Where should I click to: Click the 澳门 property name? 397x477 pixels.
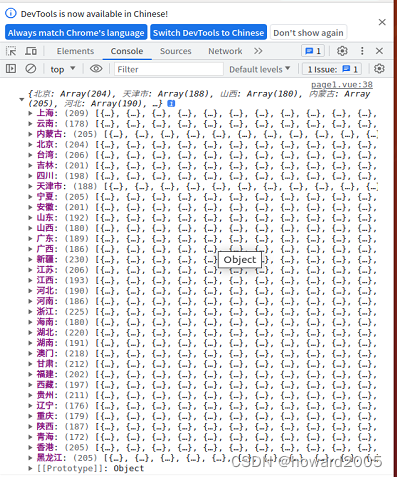pyautogui.click(x=45, y=354)
